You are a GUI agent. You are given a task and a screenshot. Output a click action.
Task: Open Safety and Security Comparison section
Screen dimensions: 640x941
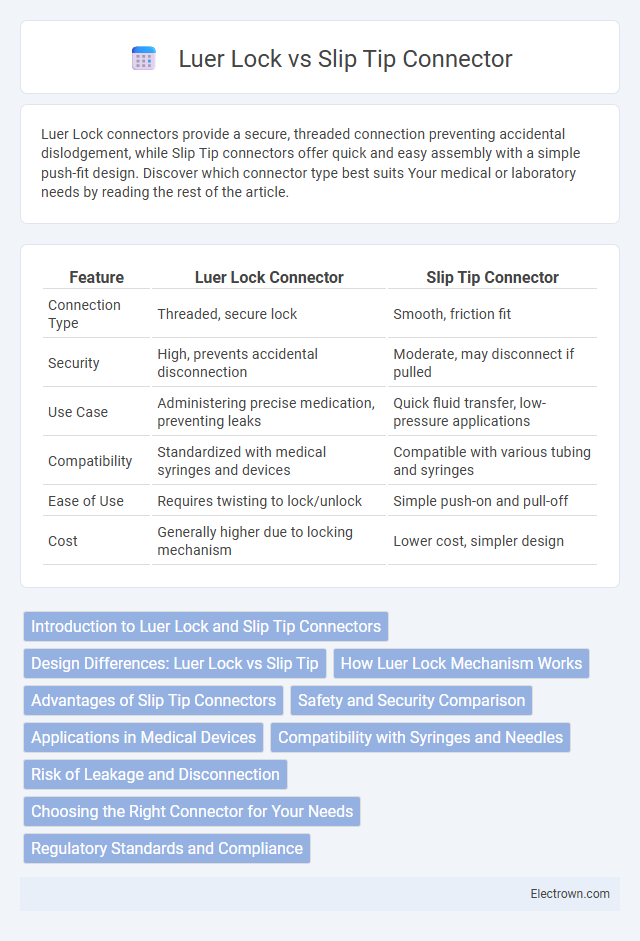pos(411,700)
